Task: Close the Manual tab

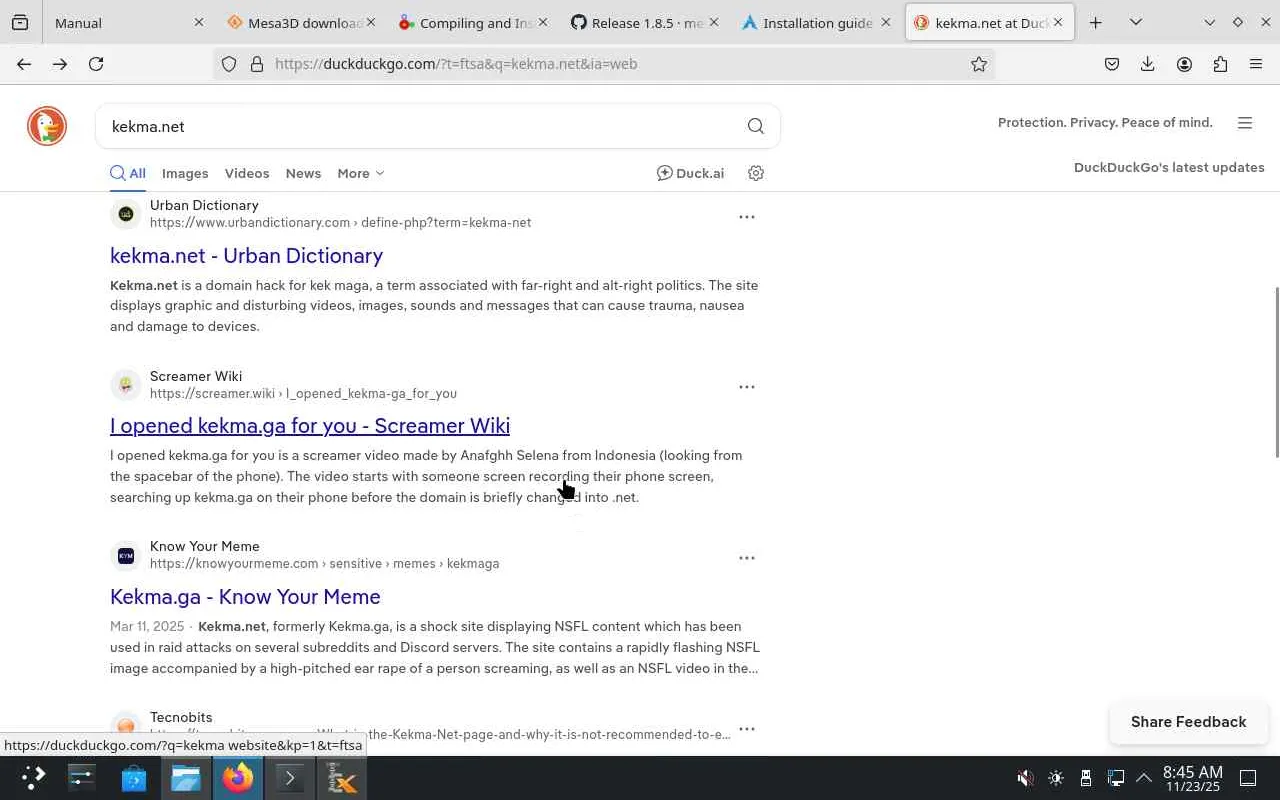Action: tap(198, 22)
